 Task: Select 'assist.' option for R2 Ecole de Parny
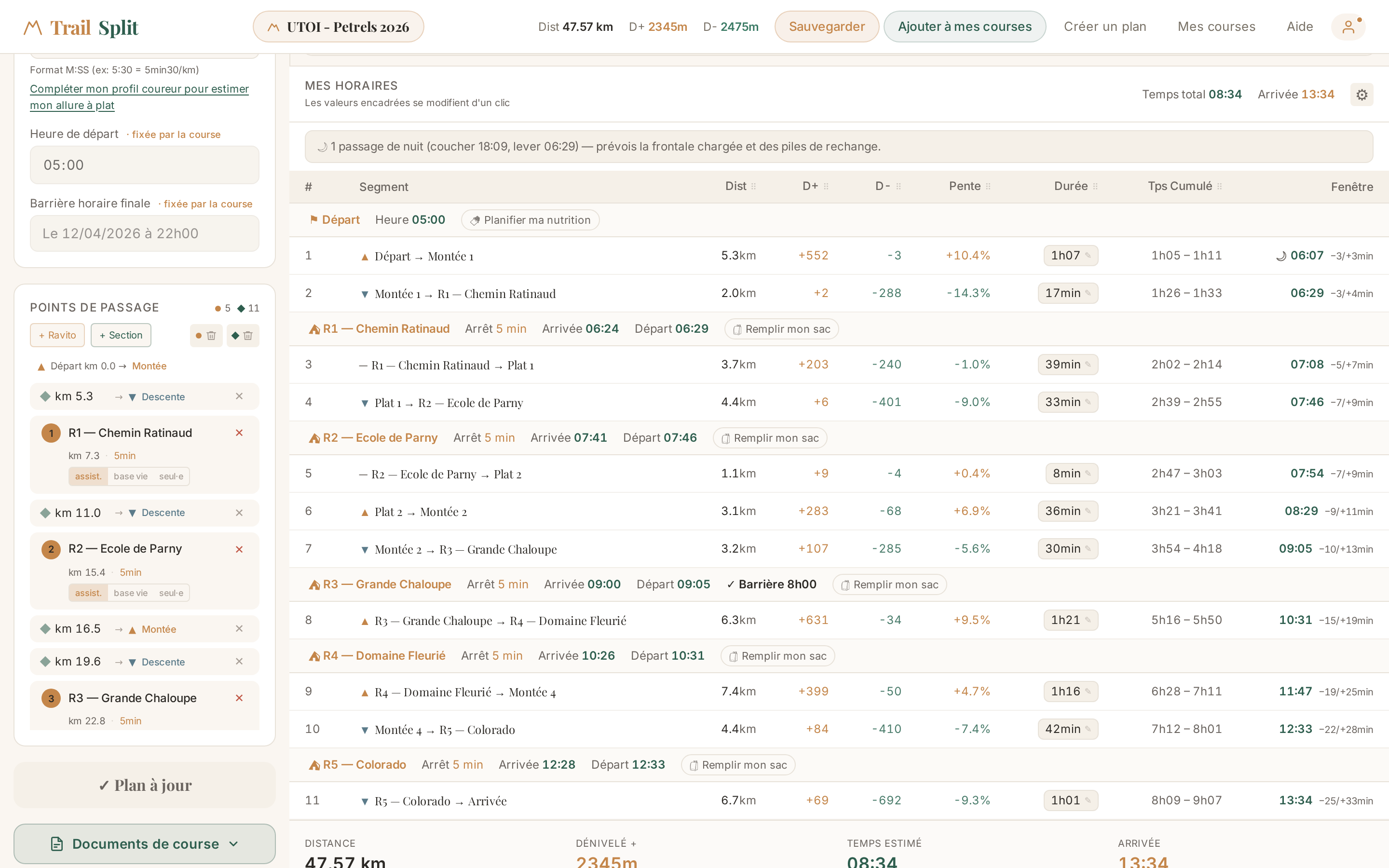88,593
